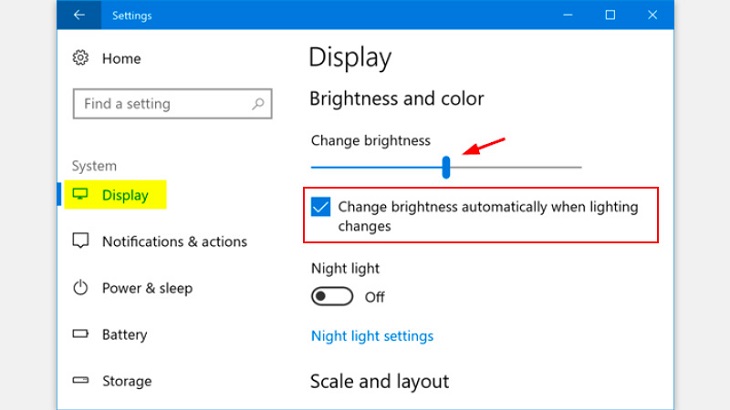Maximize the Settings window
This screenshot has height=410, width=730.
tap(610, 15)
